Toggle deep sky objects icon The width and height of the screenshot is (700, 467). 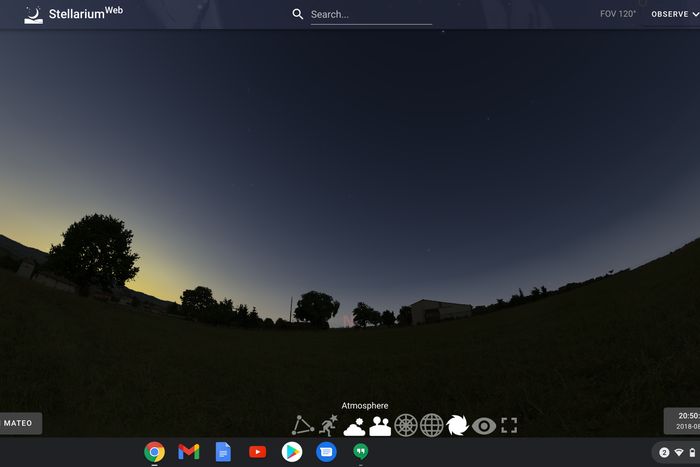tap(457, 425)
